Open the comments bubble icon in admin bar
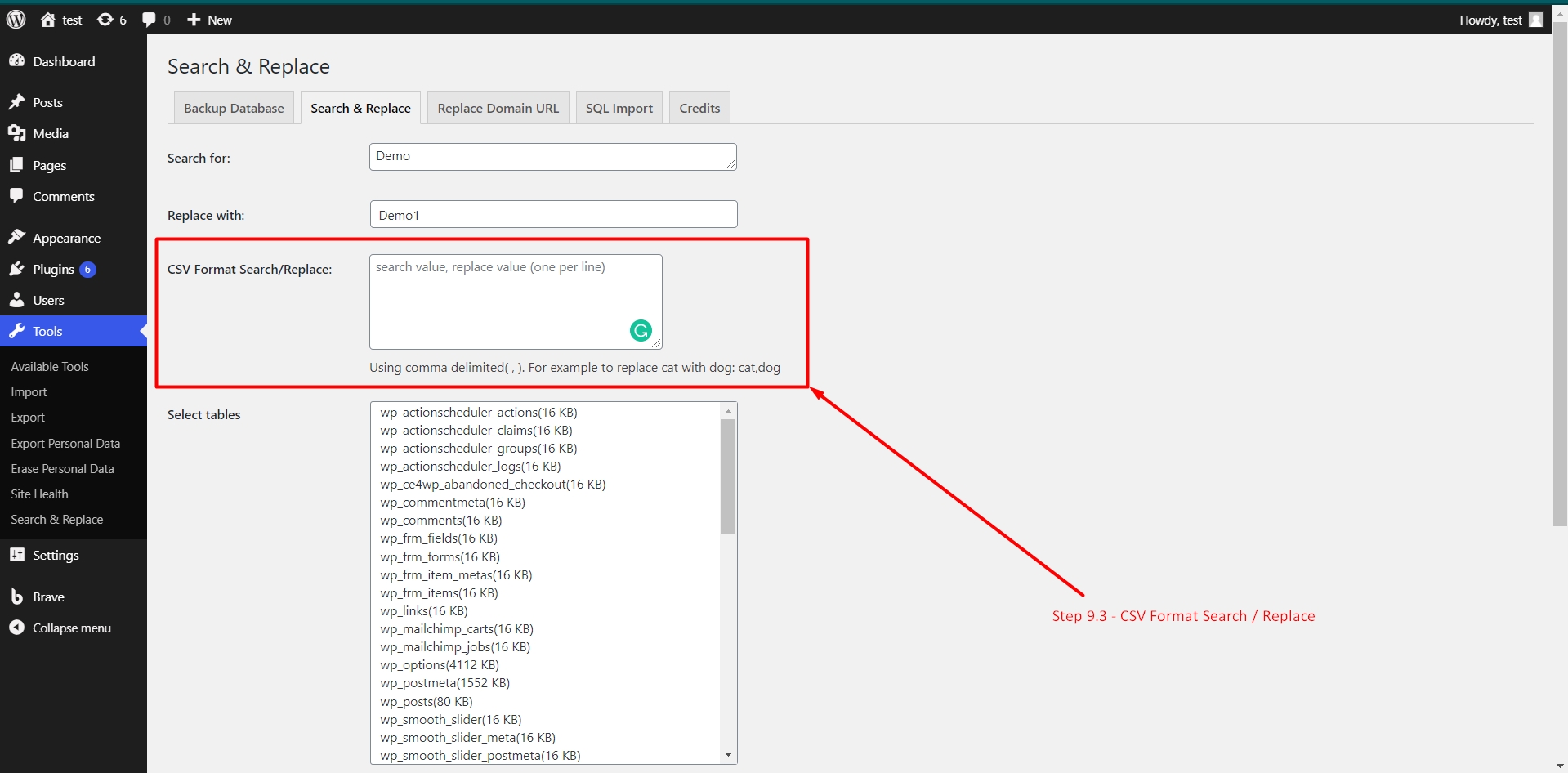Viewport: 1568px width, 773px height. (149, 20)
